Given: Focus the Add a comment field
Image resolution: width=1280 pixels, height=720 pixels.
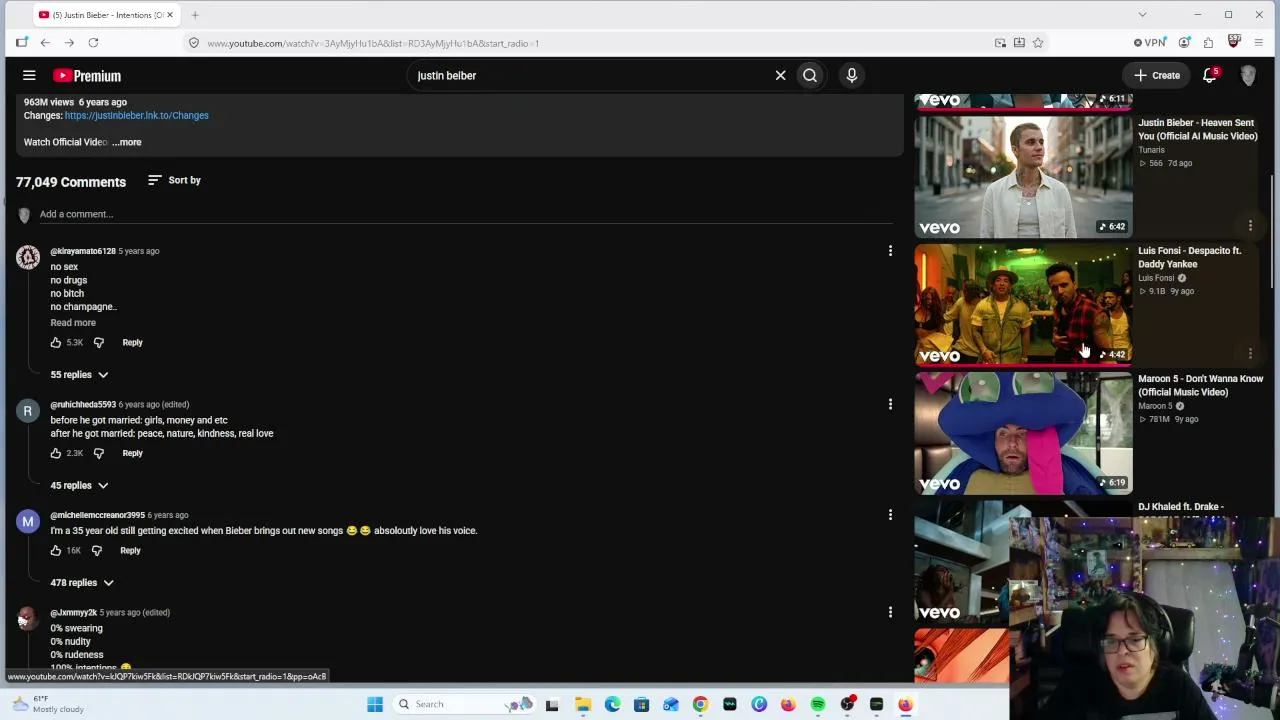Looking at the screenshot, I should [466, 214].
